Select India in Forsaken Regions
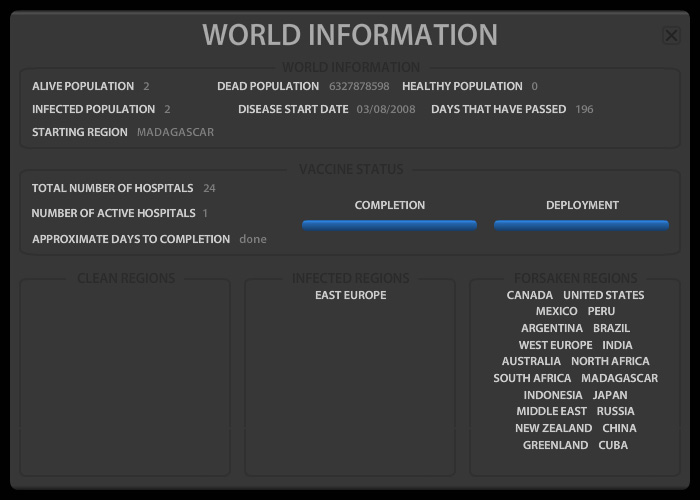The image size is (700, 500). (617, 345)
